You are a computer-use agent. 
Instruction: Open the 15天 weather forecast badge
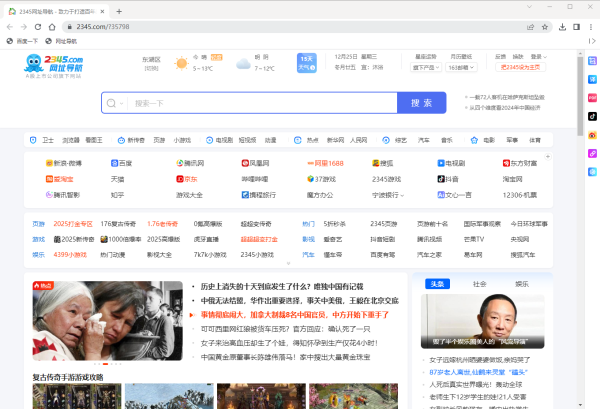pyautogui.click(x=307, y=63)
